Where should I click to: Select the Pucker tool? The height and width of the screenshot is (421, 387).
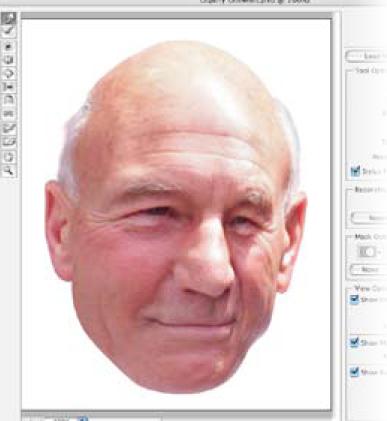click(x=9, y=60)
